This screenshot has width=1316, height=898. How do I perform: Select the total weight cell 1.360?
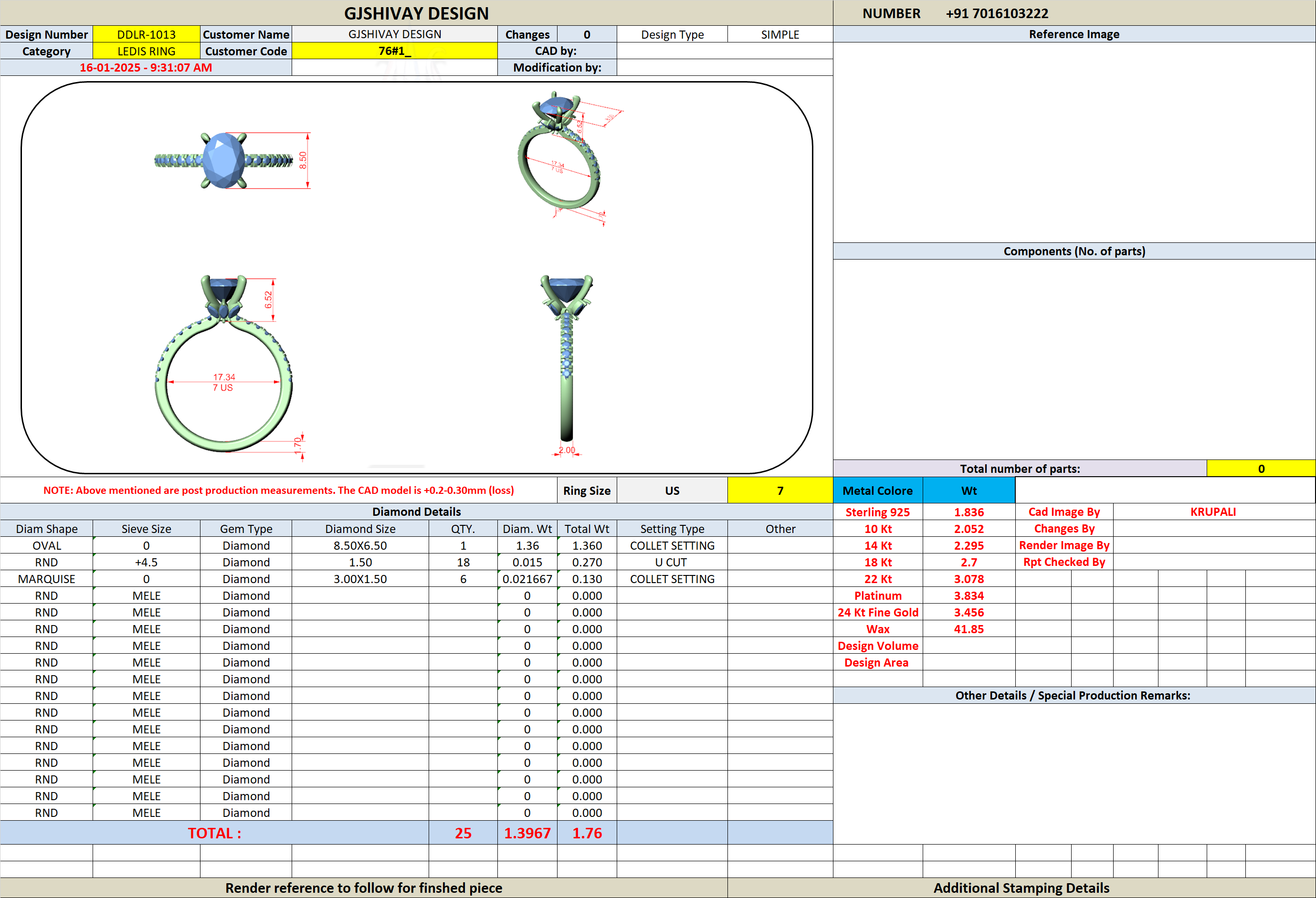pyautogui.click(x=587, y=545)
